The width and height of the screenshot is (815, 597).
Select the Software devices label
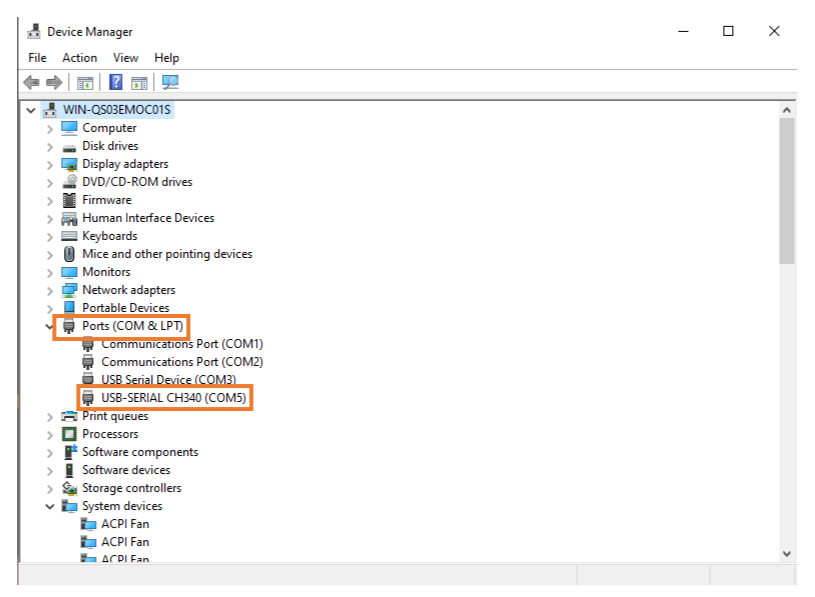coord(126,470)
